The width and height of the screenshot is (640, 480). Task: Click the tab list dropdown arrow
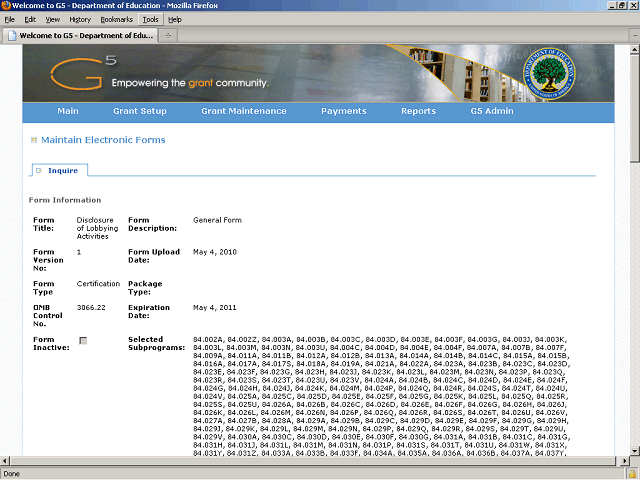(635, 36)
